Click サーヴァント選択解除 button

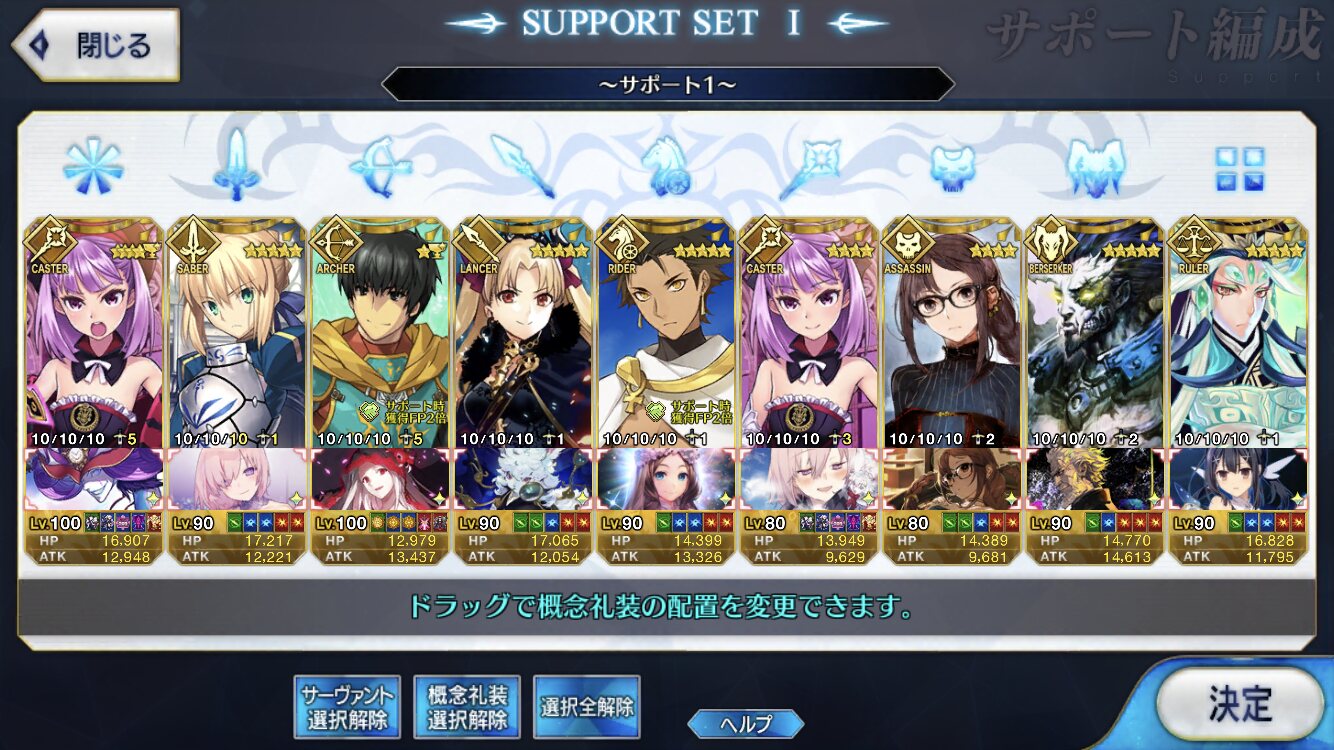pos(346,706)
